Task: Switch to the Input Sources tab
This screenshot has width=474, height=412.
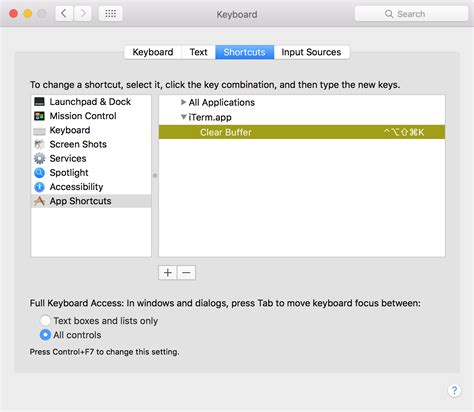Action: (x=311, y=52)
